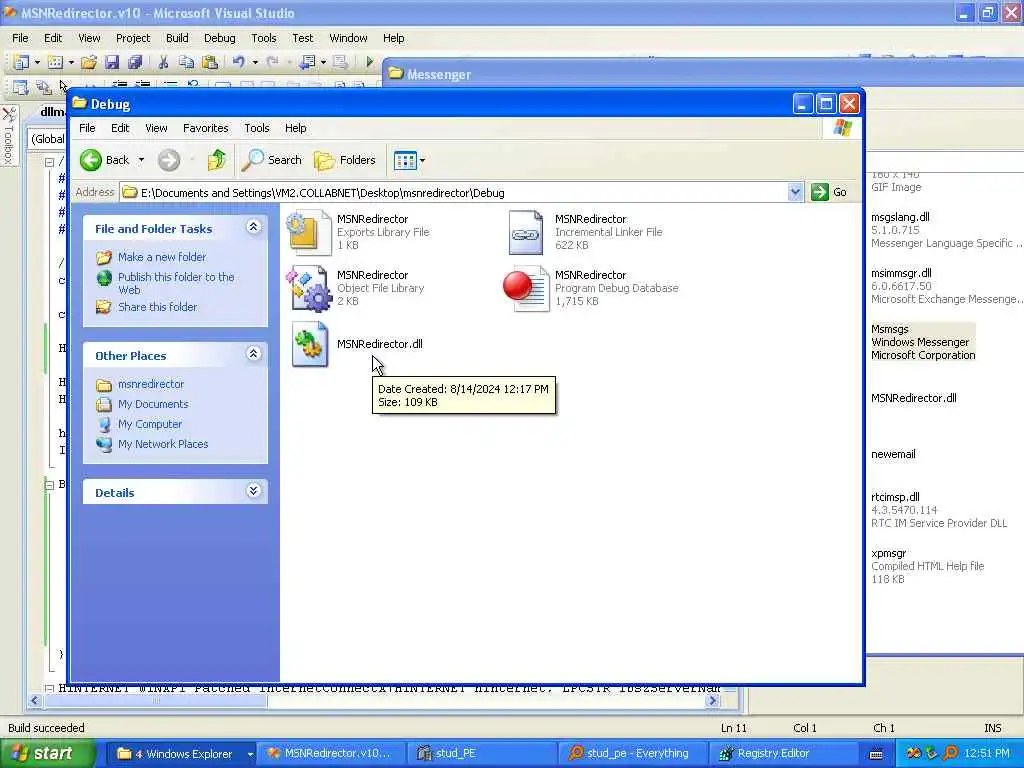Click the Save All icon in Visual Studio
The width and height of the screenshot is (1024, 768).
tap(135, 62)
